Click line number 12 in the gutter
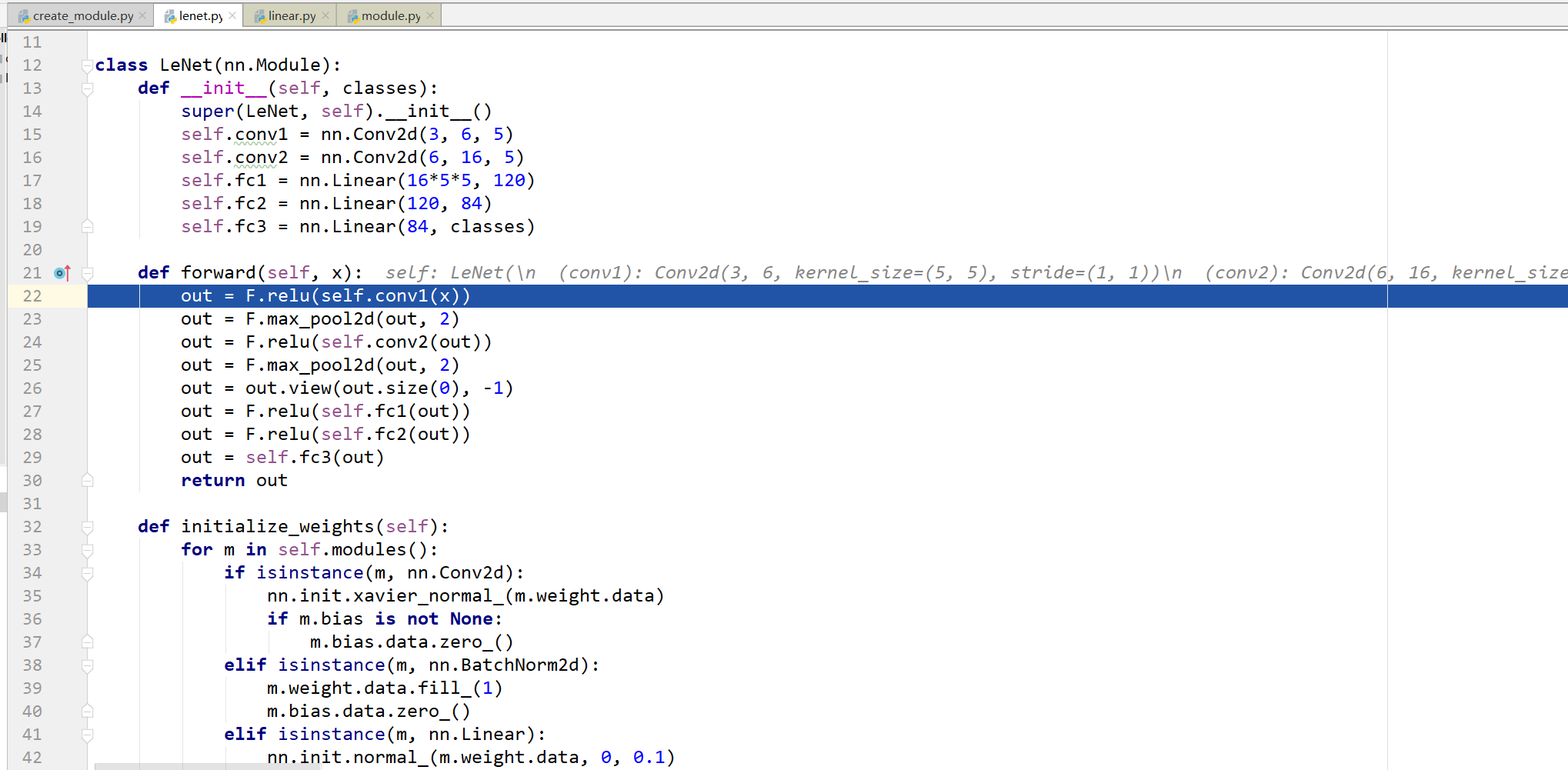1568x770 pixels. pyautogui.click(x=32, y=65)
